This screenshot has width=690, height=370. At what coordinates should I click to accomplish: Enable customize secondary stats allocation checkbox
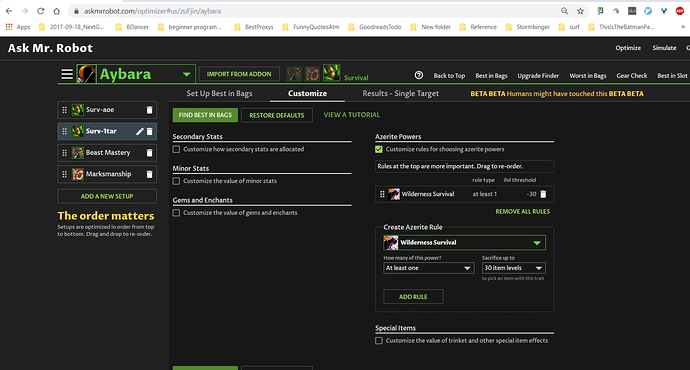pos(176,150)
